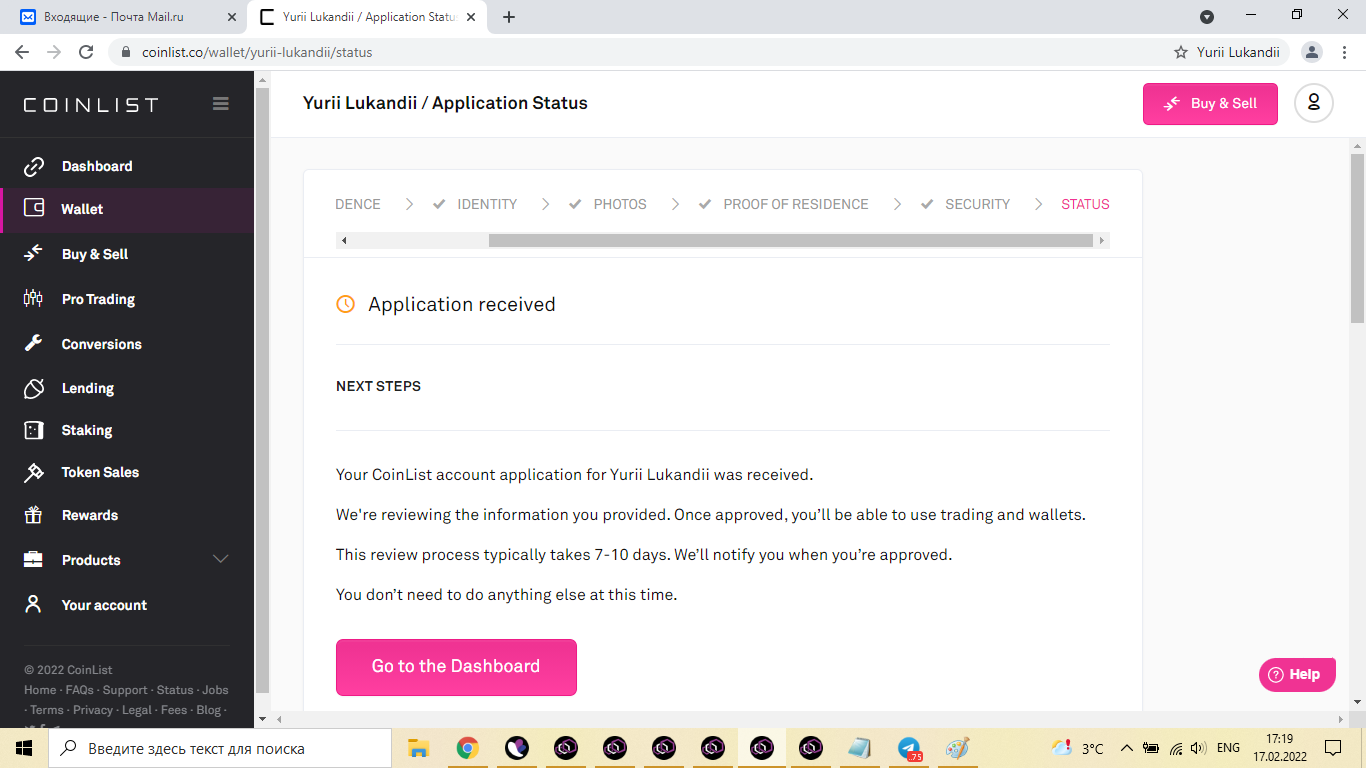The height and width of the screenshot is (768, 1366).
Task: Open the Help chat button
Action: [1297, 675]
